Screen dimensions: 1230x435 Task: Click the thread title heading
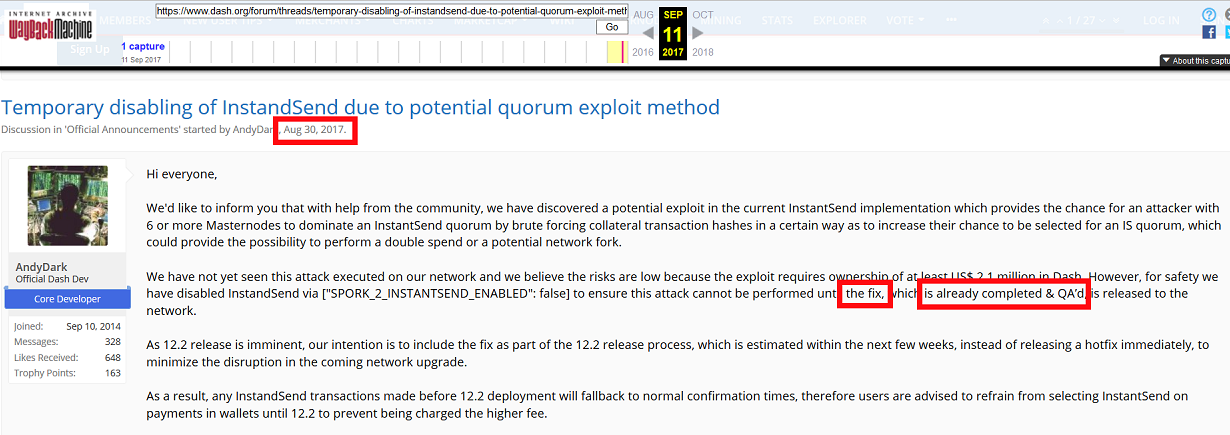360,107
